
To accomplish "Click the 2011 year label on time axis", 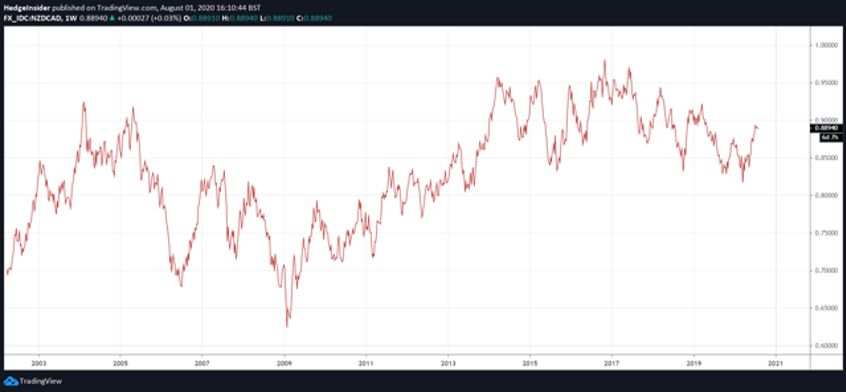I will [x=366, y=363].
